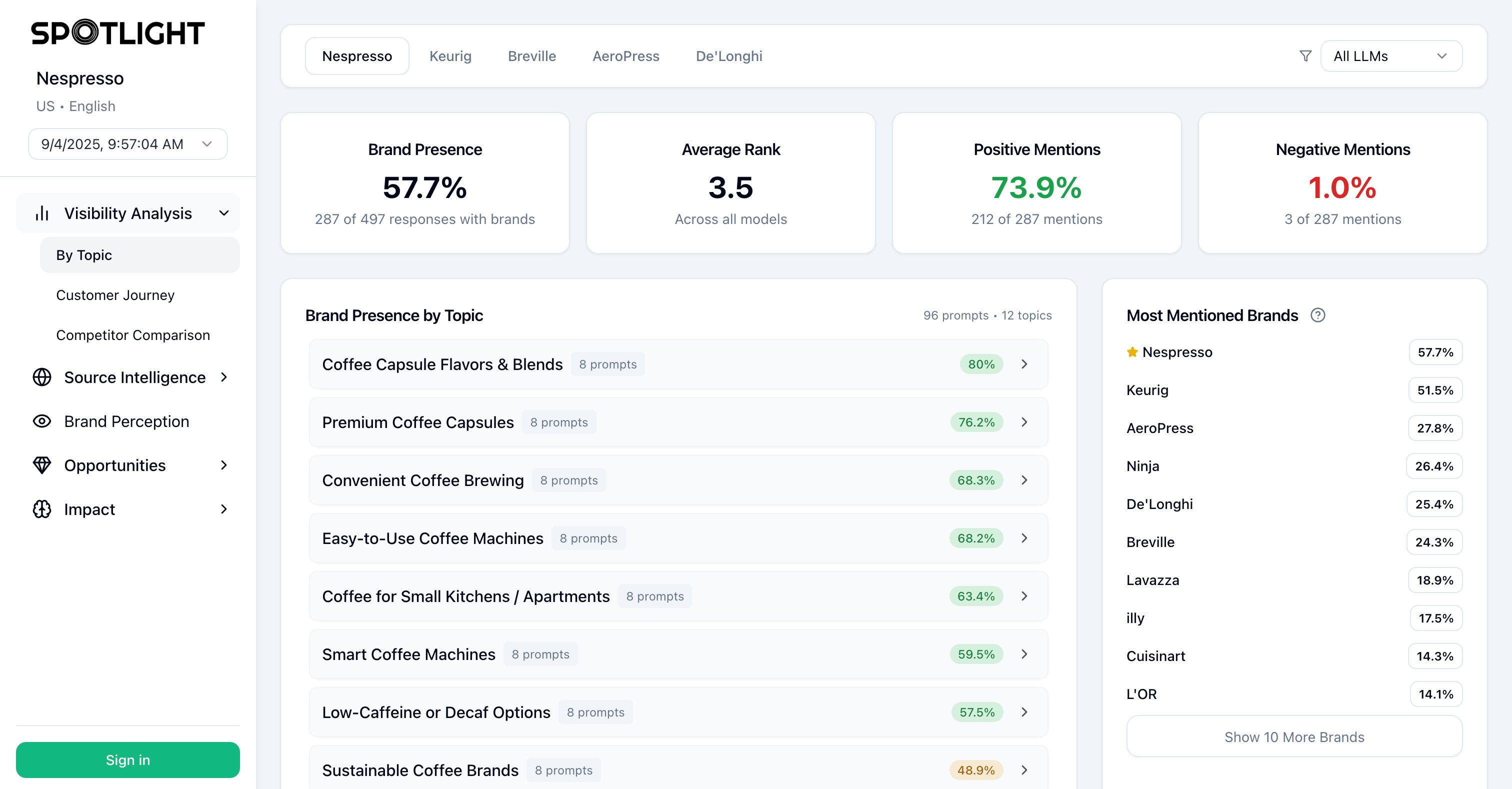Click the Impact brain icon

pyautogui.click(x=41, y=509)
